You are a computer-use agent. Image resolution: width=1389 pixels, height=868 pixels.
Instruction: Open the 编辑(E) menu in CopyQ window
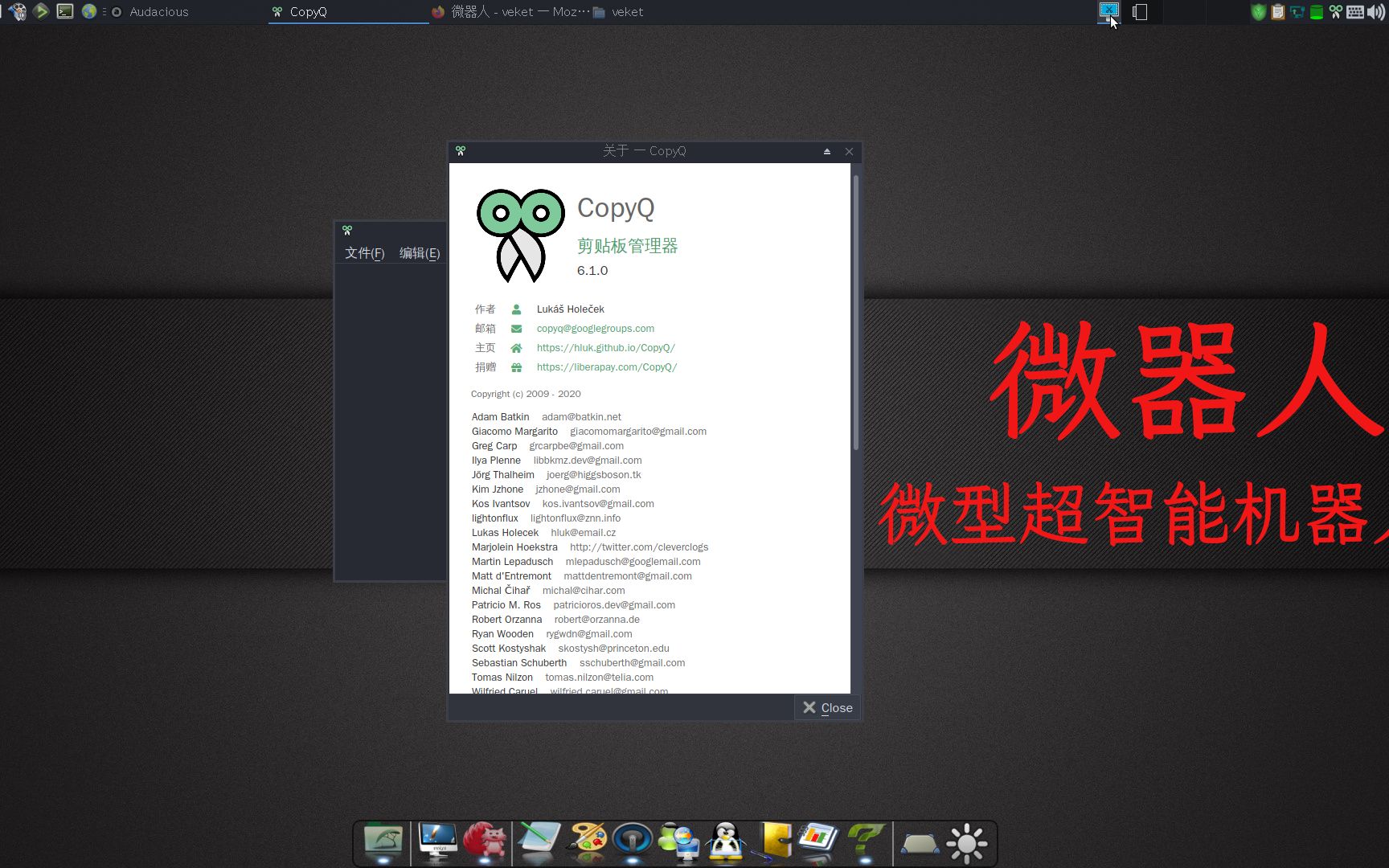click(420, 253)
